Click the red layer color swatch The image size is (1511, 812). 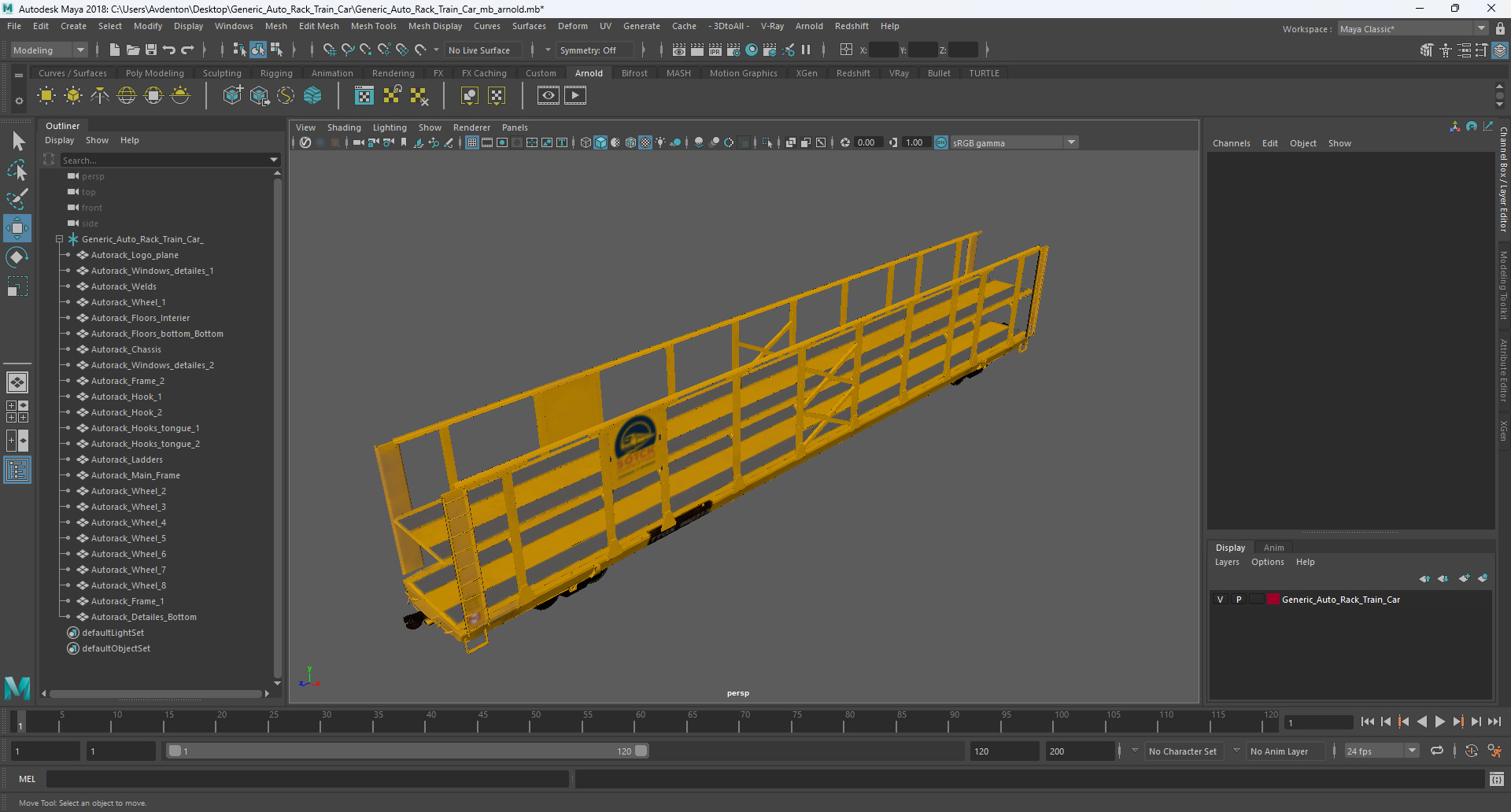(1273, 600)
